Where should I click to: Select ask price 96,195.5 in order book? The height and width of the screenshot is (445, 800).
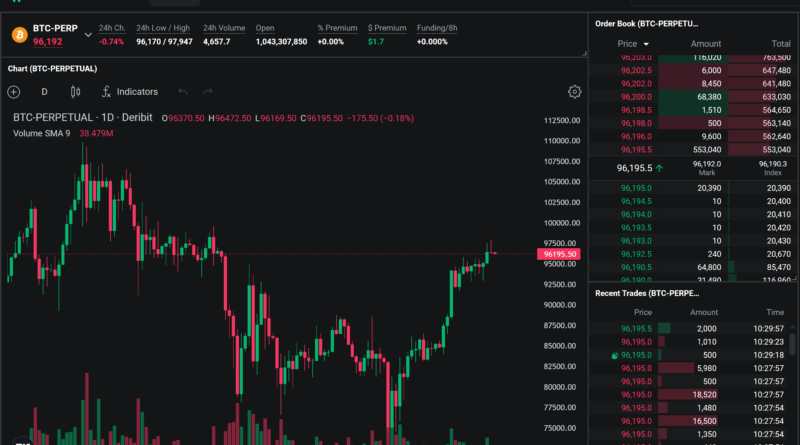click(x=636, y=150)
